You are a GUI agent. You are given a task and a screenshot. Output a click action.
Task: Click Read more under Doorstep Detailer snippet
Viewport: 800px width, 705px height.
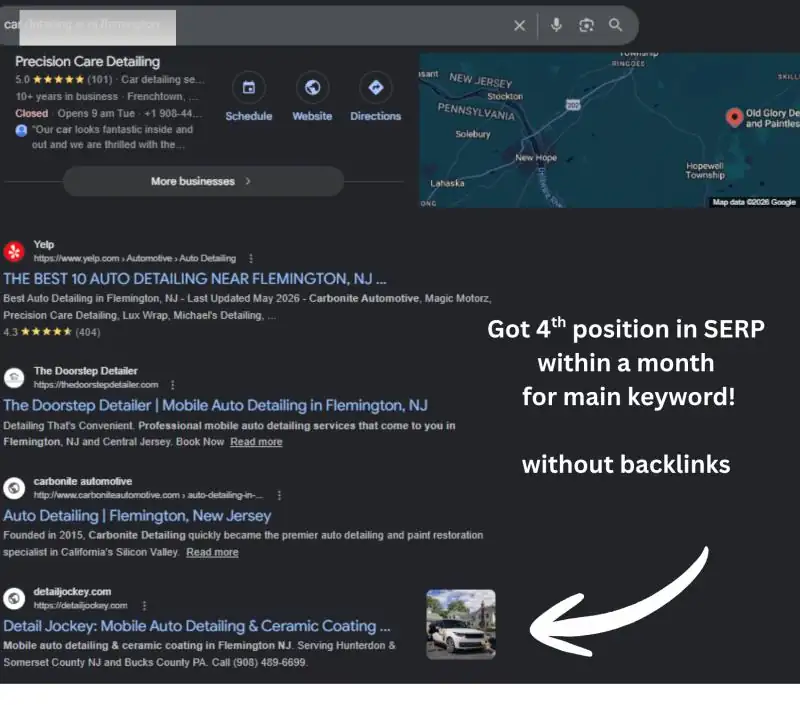pos(256,442)
